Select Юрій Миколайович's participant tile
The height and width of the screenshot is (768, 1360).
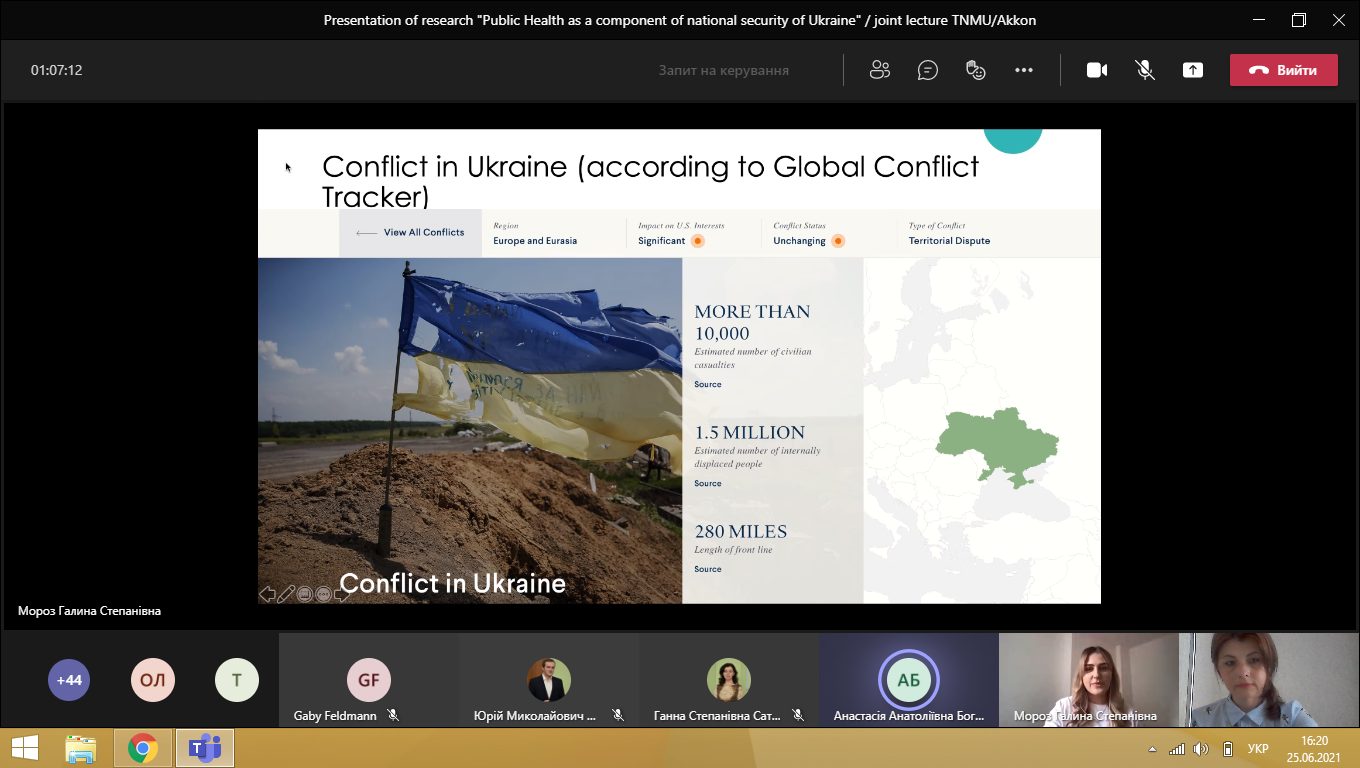click(x=548, y=681)
